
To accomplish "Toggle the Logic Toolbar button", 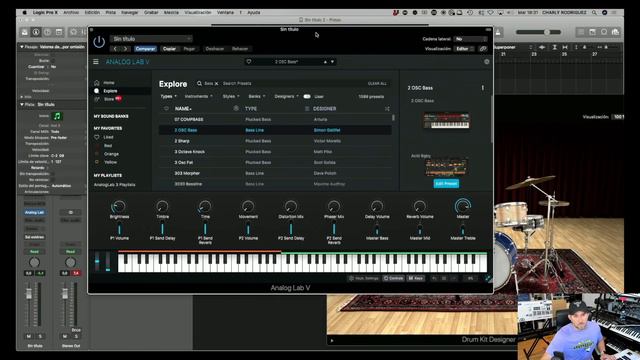I will point(59,32).
